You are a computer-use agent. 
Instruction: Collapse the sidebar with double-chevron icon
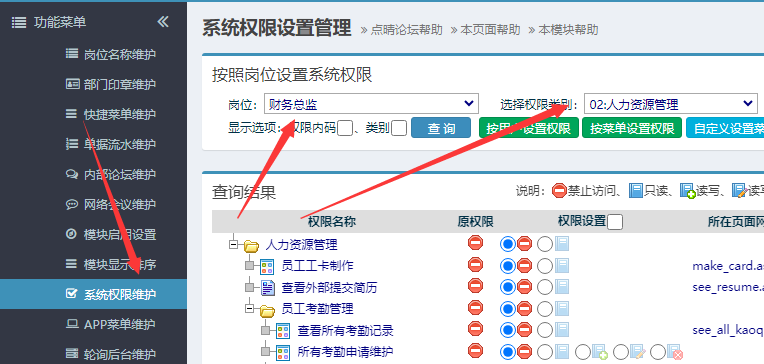(163, 21)
